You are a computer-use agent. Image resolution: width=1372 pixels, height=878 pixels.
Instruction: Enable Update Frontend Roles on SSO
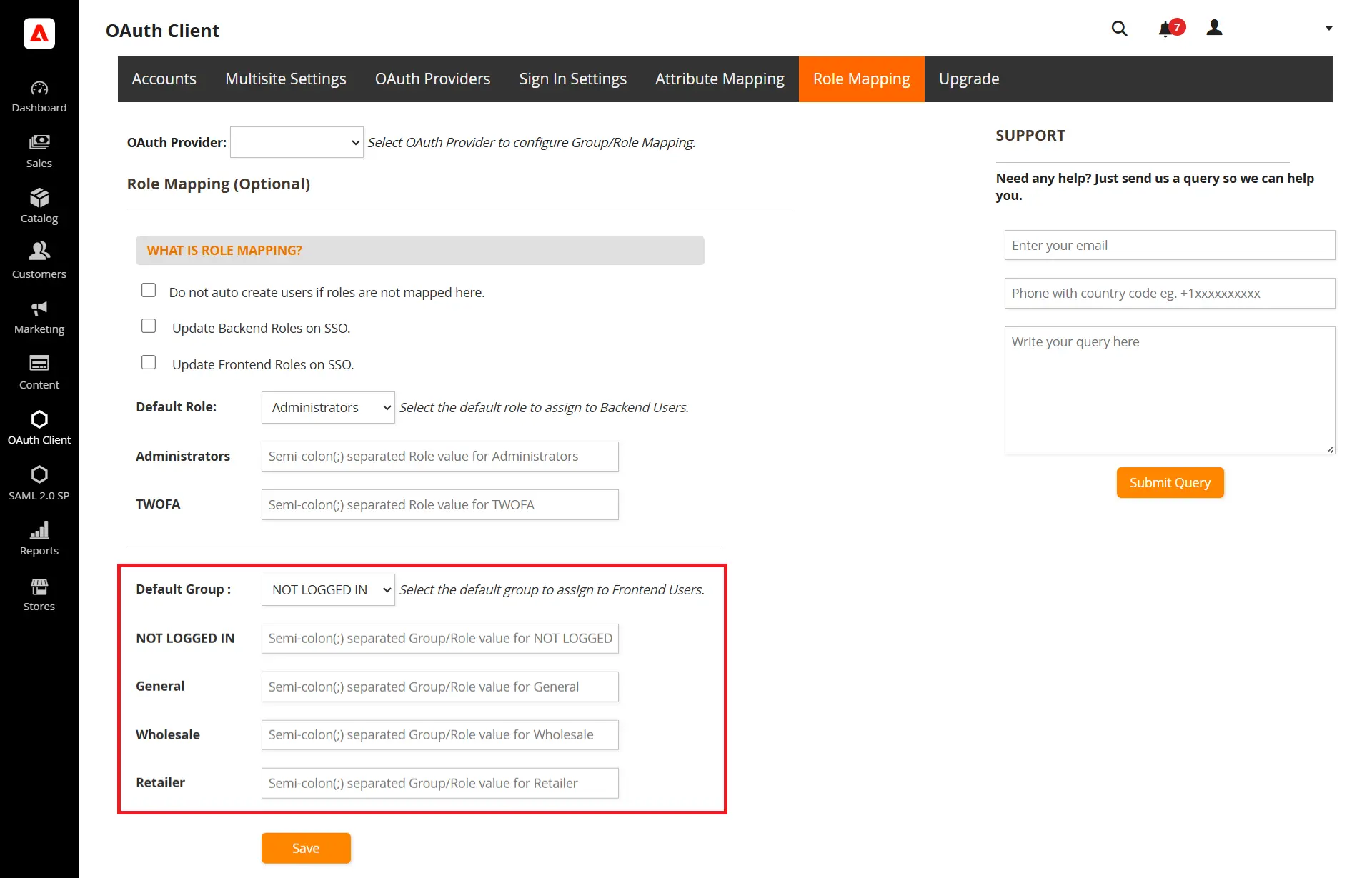click(x=149, y=362)
